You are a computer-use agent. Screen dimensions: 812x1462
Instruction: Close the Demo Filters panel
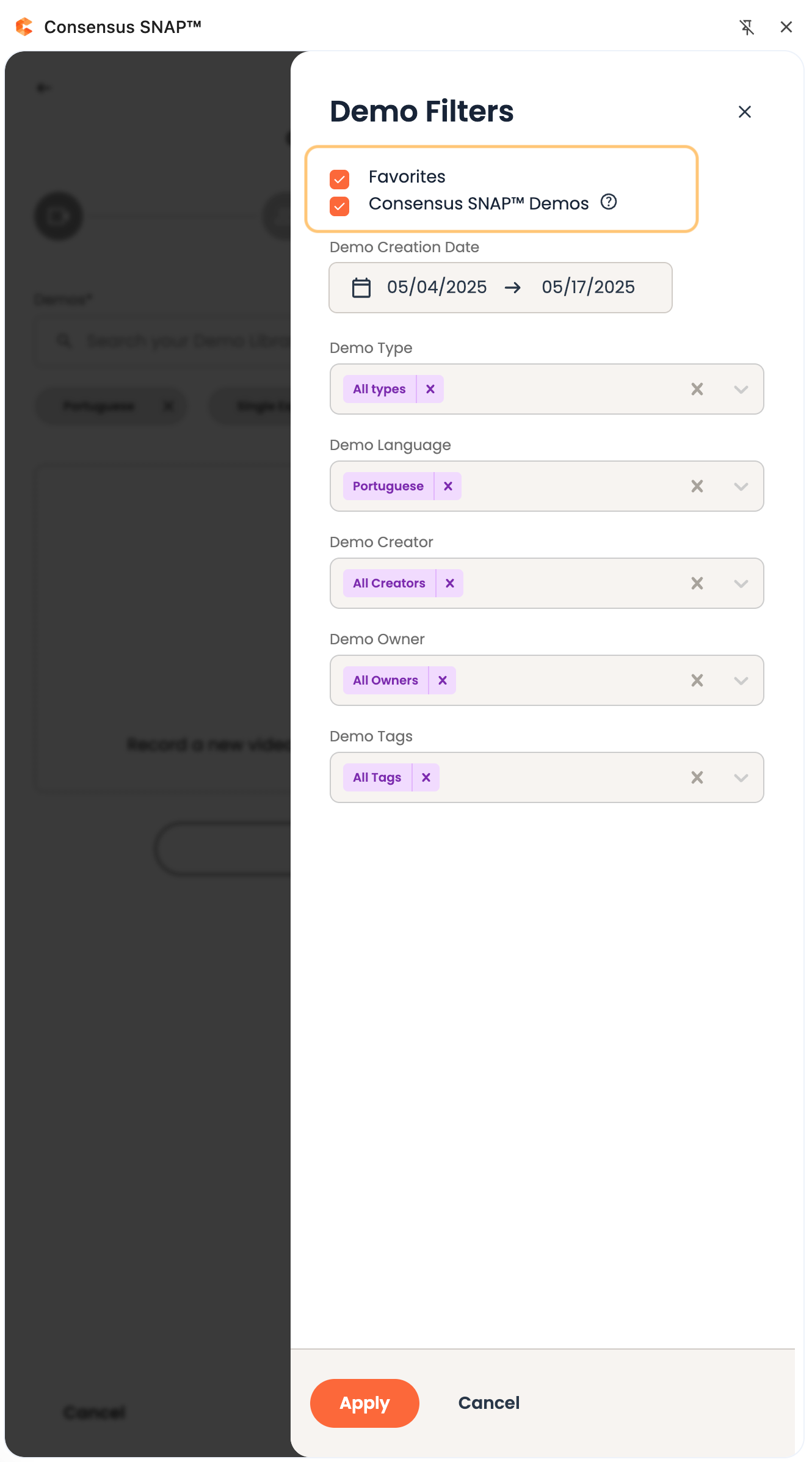pyautogui.click(x=745, y=112)
